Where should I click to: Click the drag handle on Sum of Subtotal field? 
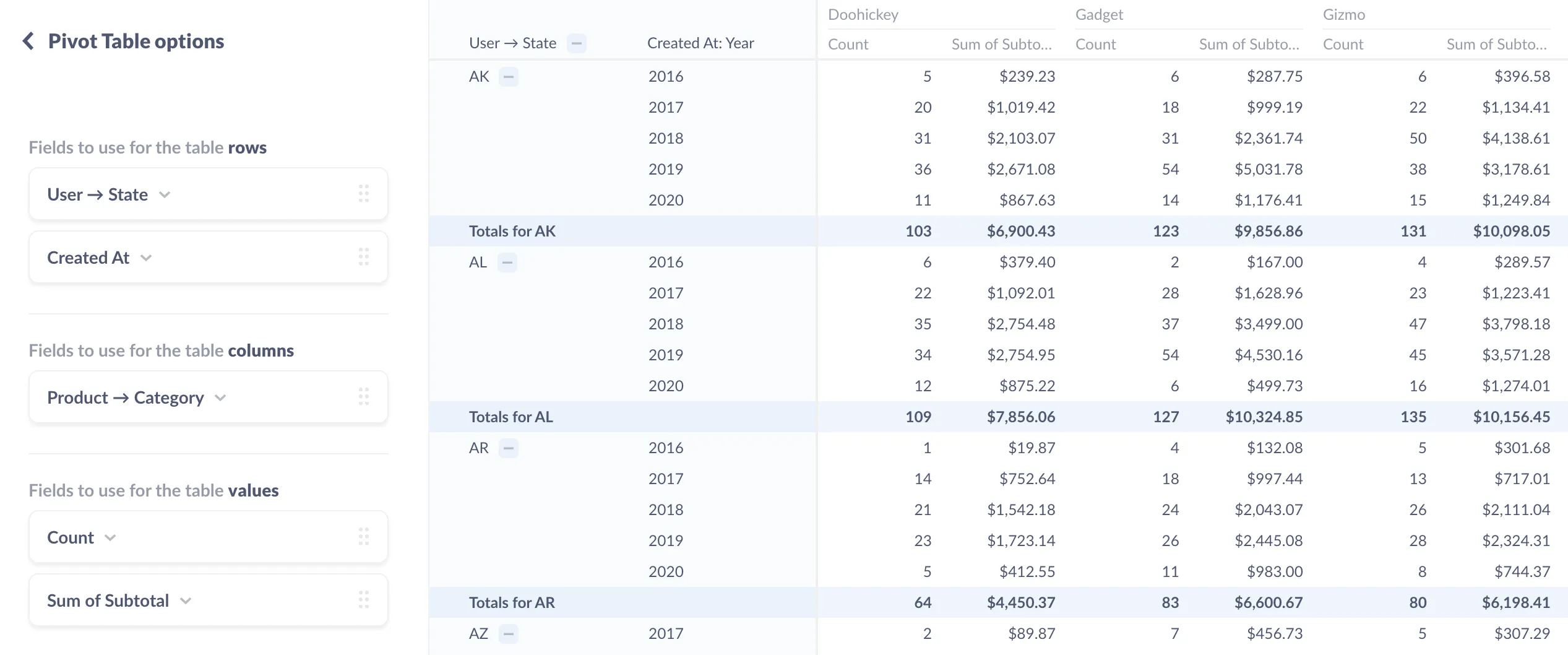coord(364,599)
